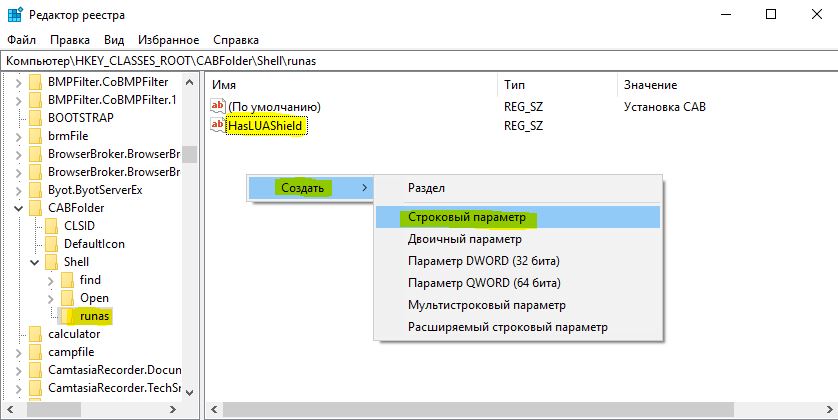Click the BOOTSTRAP folder icon
Screen dimensions: 838x420
pos(35,118)
